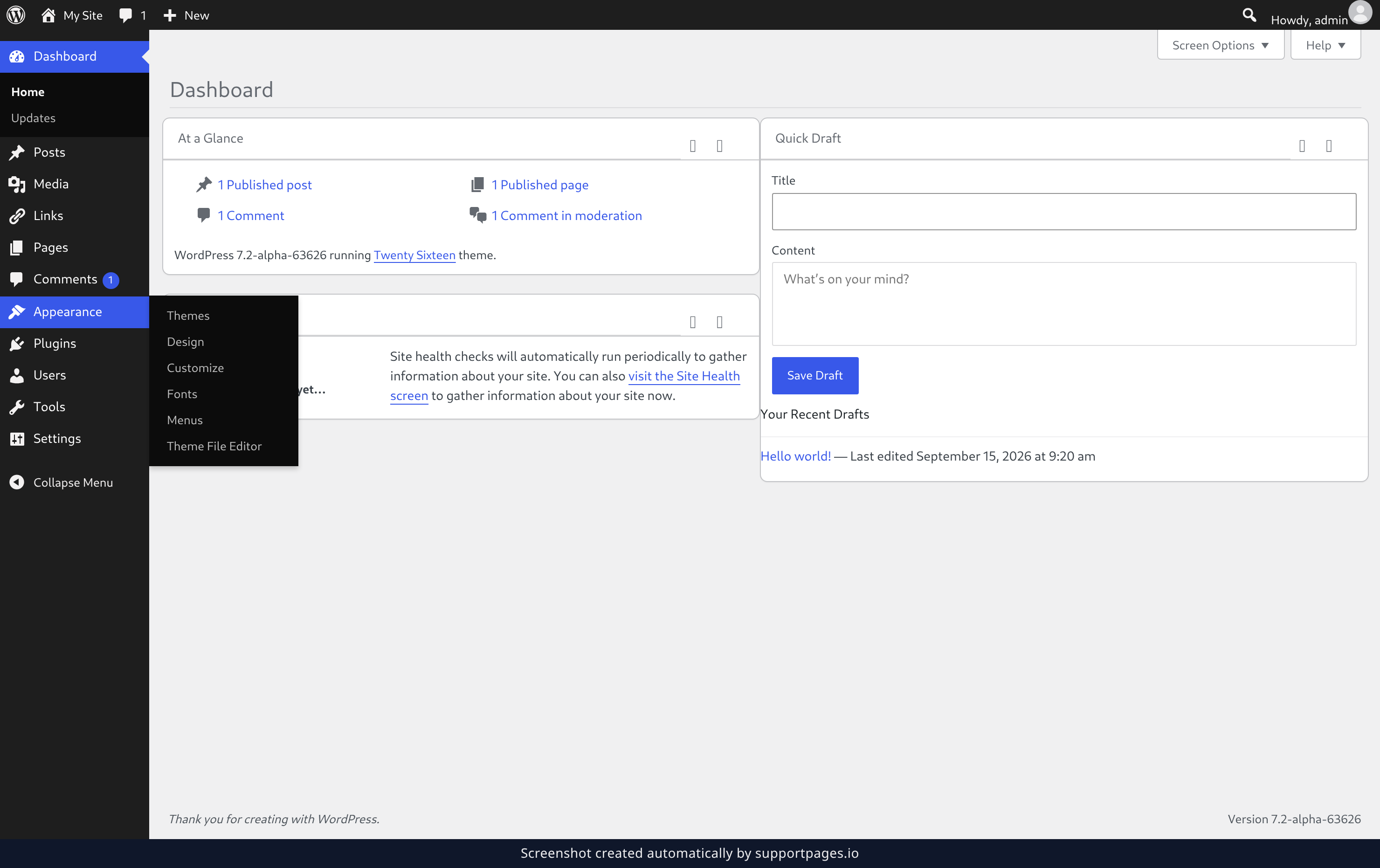Open the New content menu
This screenshot has height=868, width=1380.
point(186,15)
